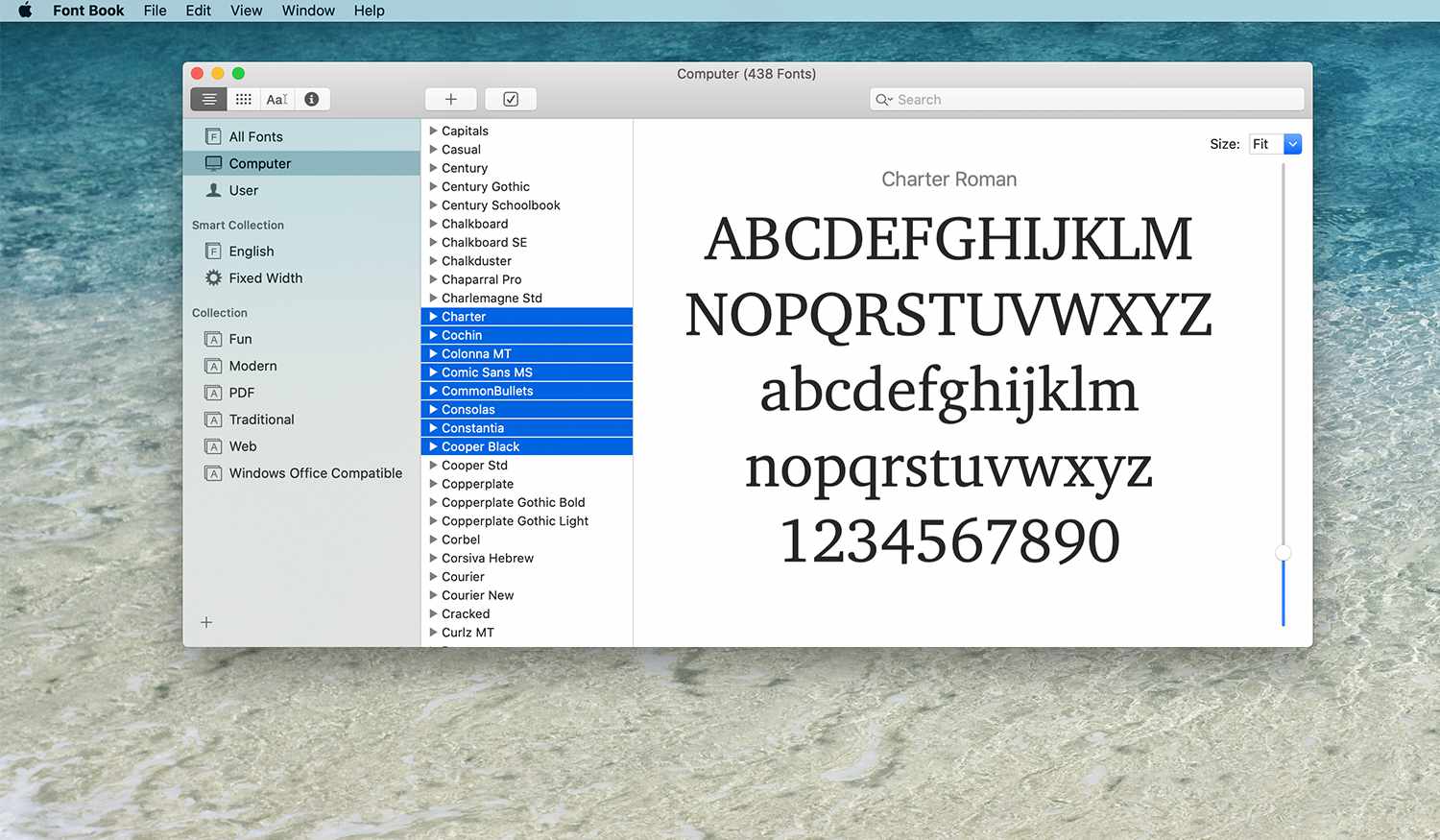The image size is (1440, 840).
Task: Open the Font Book menu
Action: point(88,11)
